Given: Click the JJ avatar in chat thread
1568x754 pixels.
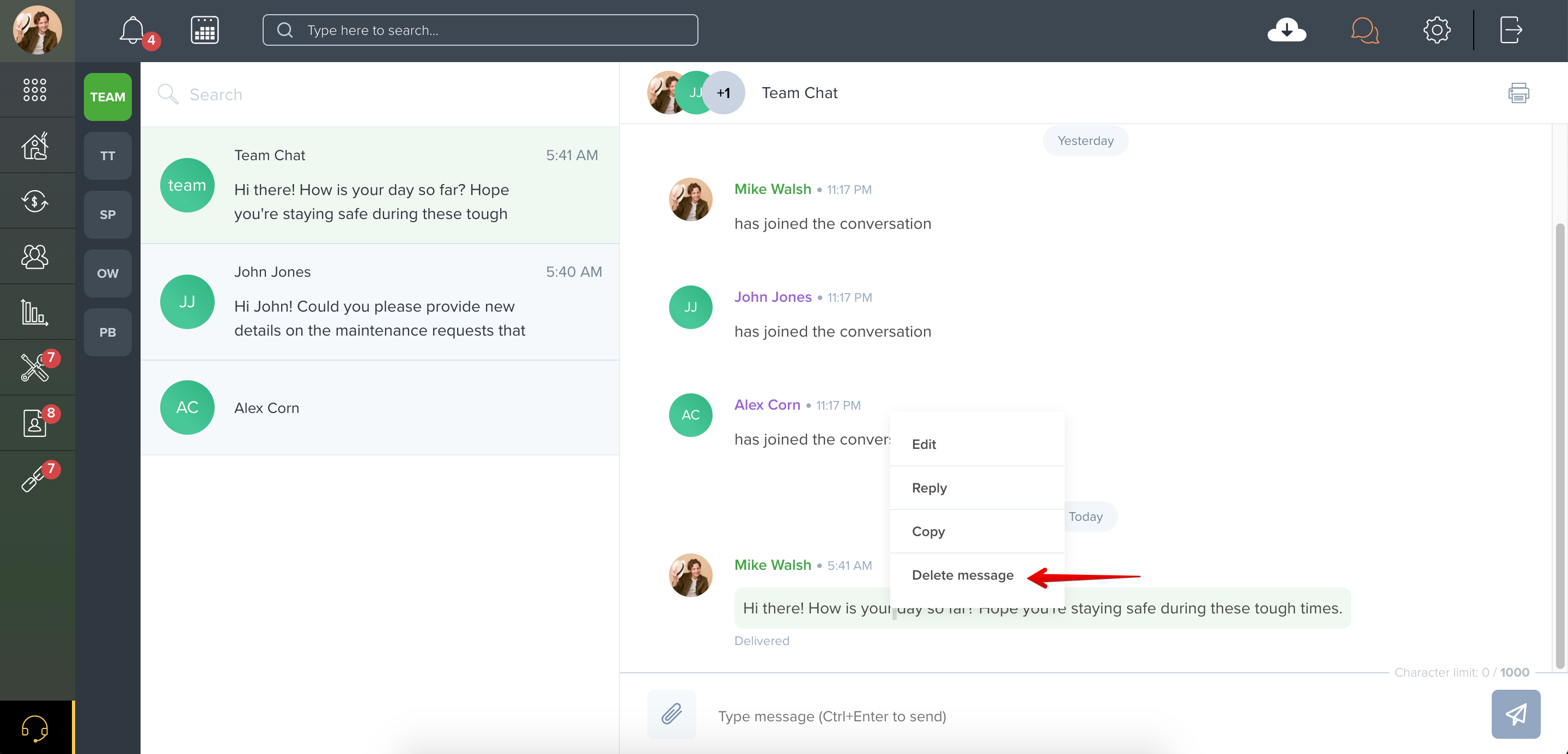Looking at the screenshot, I should point(690,307).
